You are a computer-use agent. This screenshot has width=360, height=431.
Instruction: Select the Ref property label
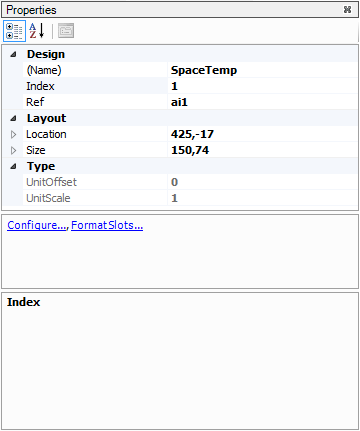click(x=35, y=102)
